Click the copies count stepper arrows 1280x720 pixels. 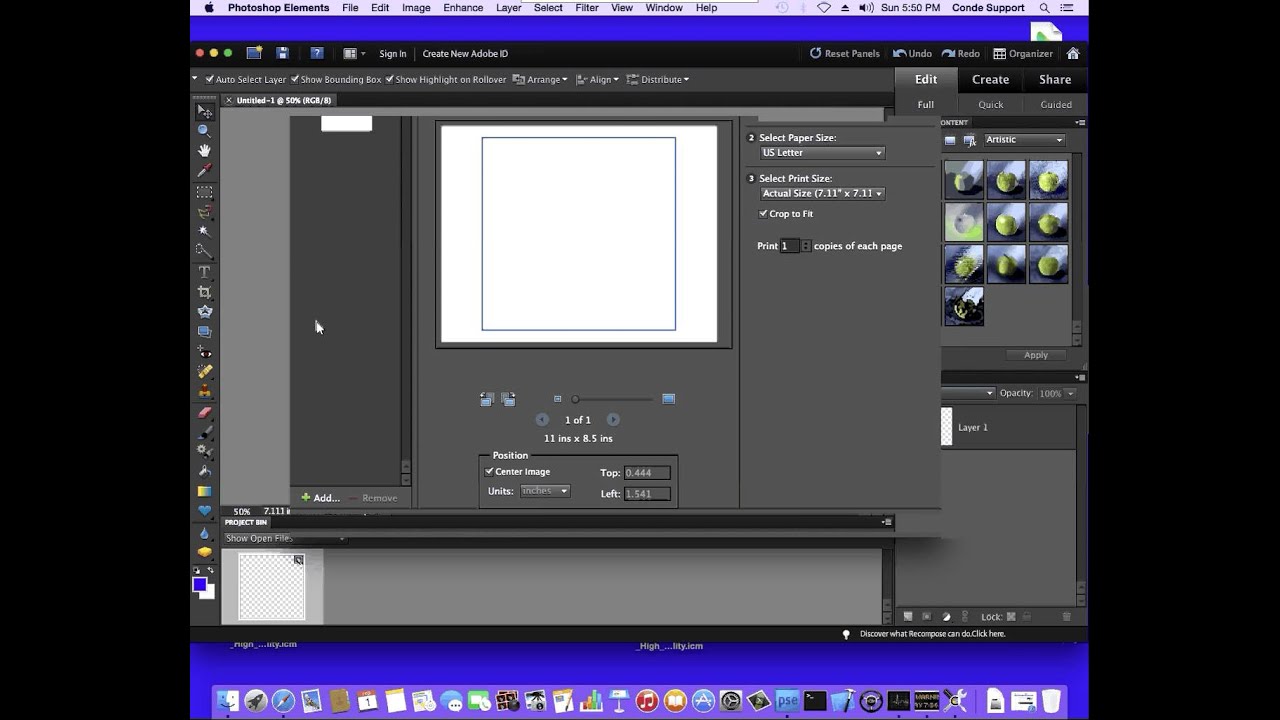coord(806,246)
